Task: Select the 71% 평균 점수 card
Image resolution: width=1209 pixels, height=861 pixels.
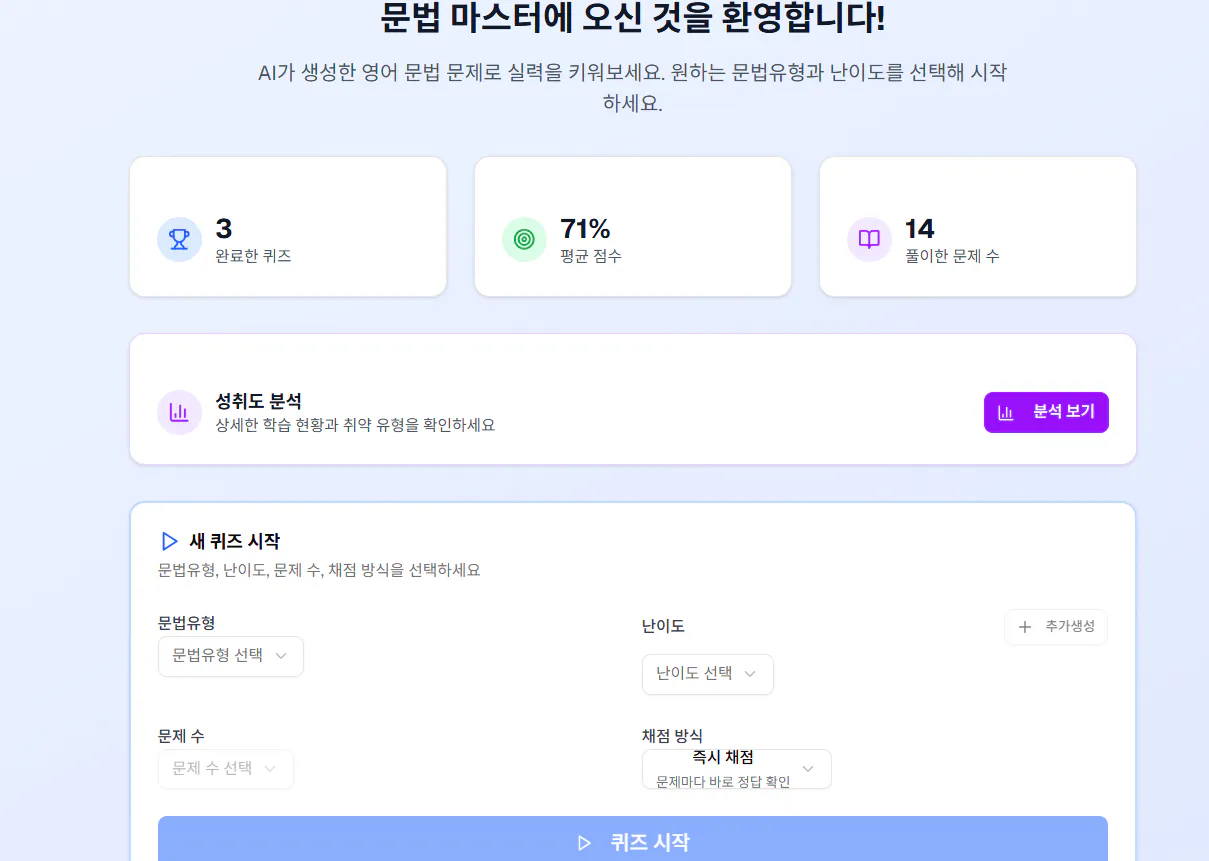Action: [x=632, y=226]
